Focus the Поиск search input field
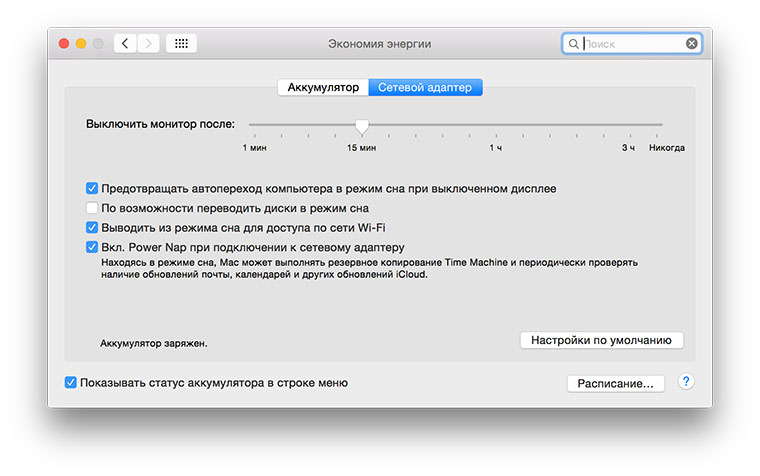 (x=632, y=44)
